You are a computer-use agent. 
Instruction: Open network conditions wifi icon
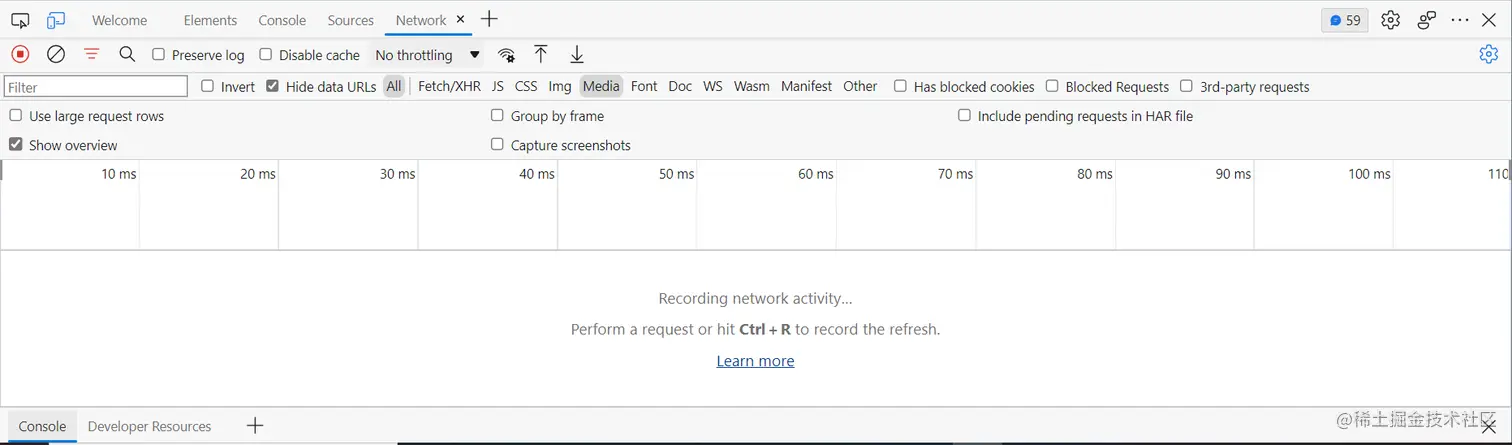(x=507, y=55)
